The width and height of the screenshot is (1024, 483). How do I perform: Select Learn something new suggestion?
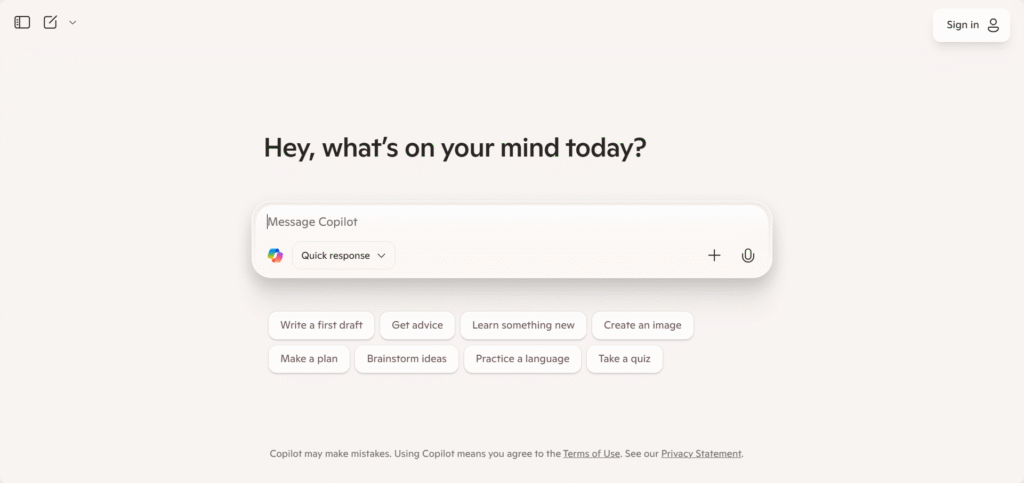click(x=523, y=325)
